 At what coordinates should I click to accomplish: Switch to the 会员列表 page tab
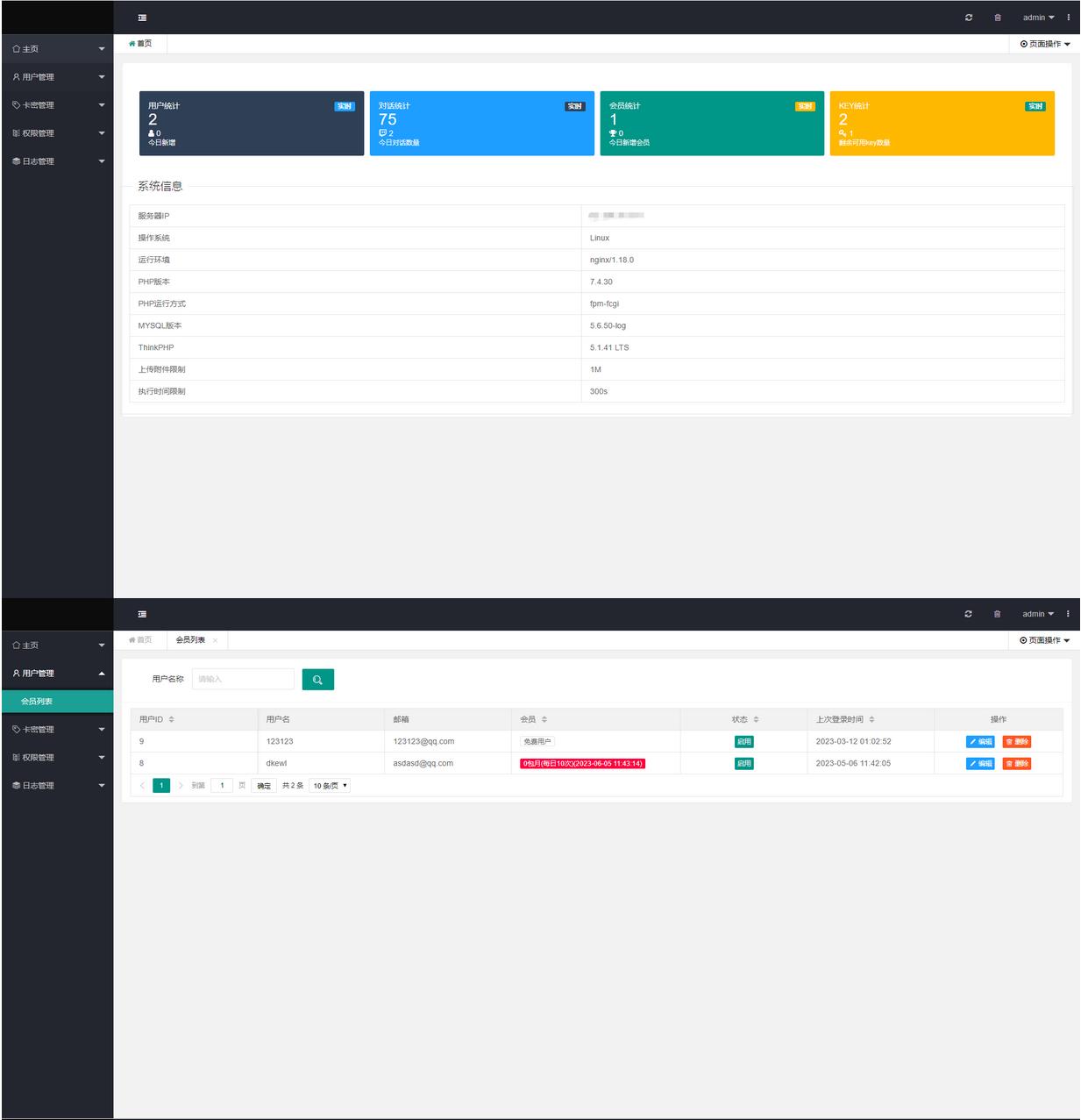190,640
